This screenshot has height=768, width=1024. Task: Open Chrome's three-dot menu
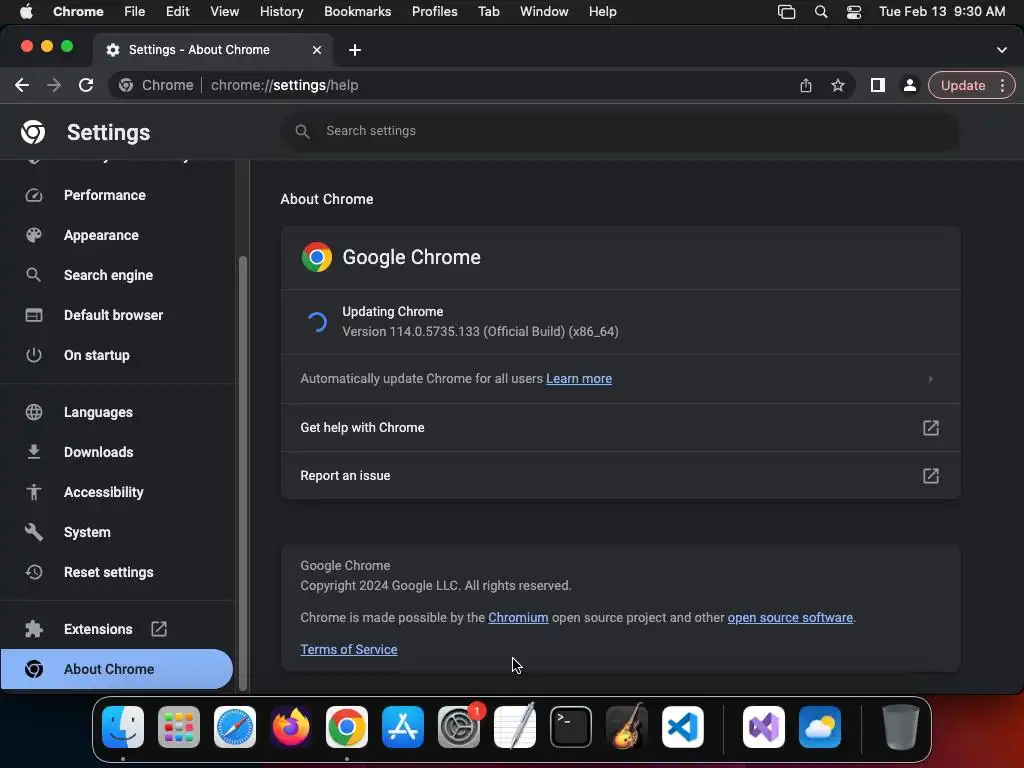click(x=1002, y=86)
